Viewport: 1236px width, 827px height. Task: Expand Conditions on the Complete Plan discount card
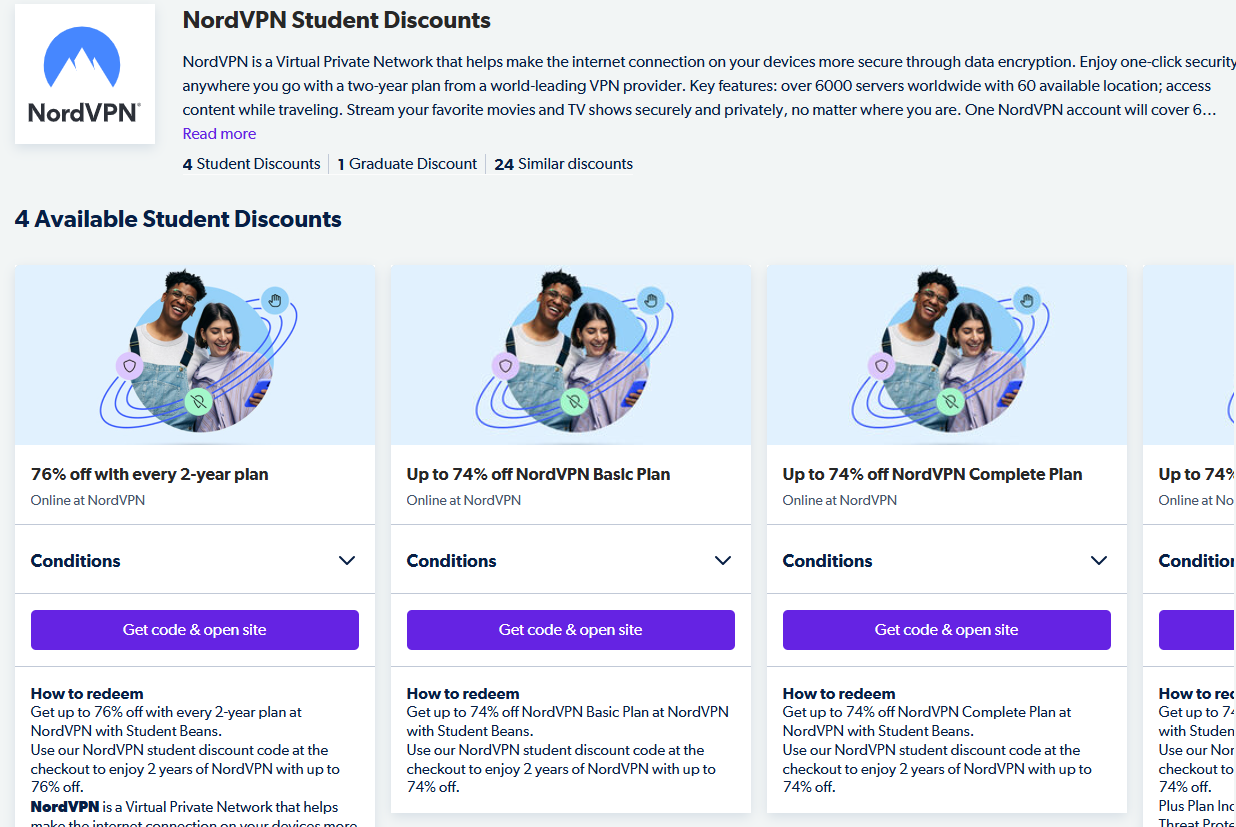point(946,560)
